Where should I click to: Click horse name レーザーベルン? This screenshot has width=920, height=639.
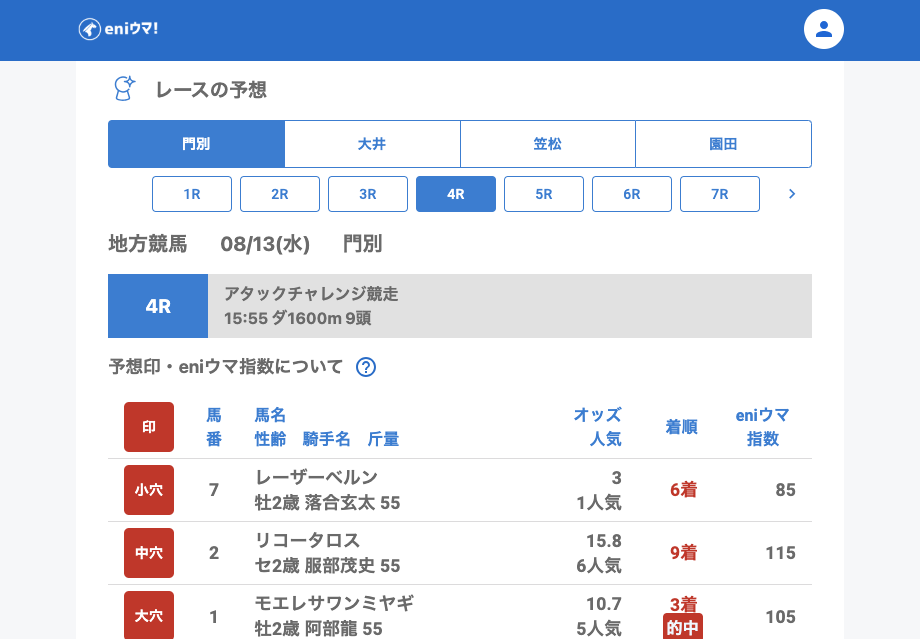pyautogui.click(x=316, y=477)
